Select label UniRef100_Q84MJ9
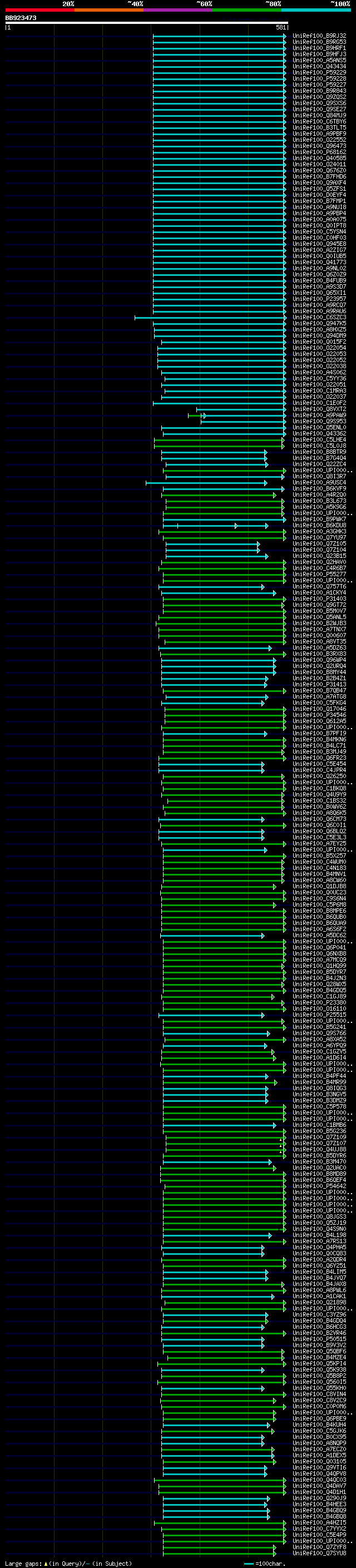356x1568 pixels. (319, 116)
